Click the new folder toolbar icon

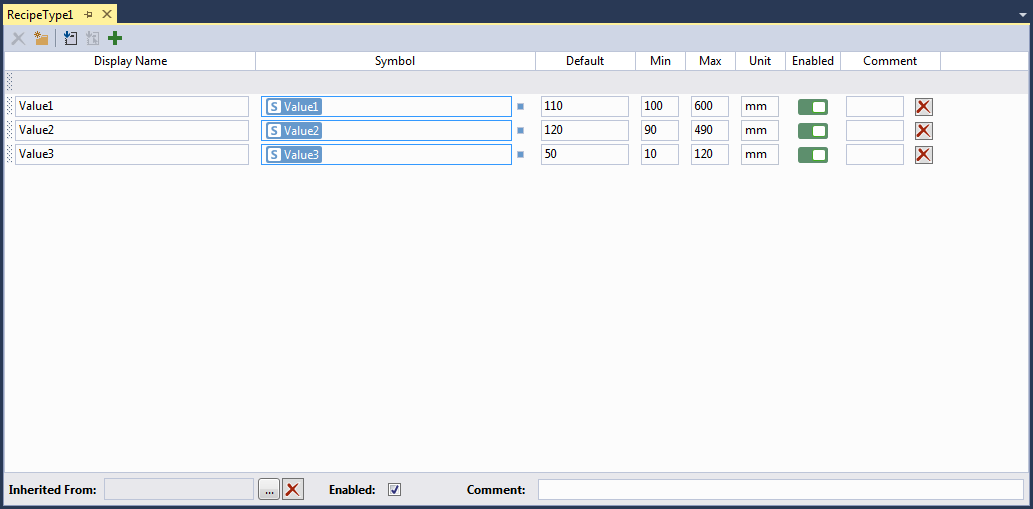point(42,39)
